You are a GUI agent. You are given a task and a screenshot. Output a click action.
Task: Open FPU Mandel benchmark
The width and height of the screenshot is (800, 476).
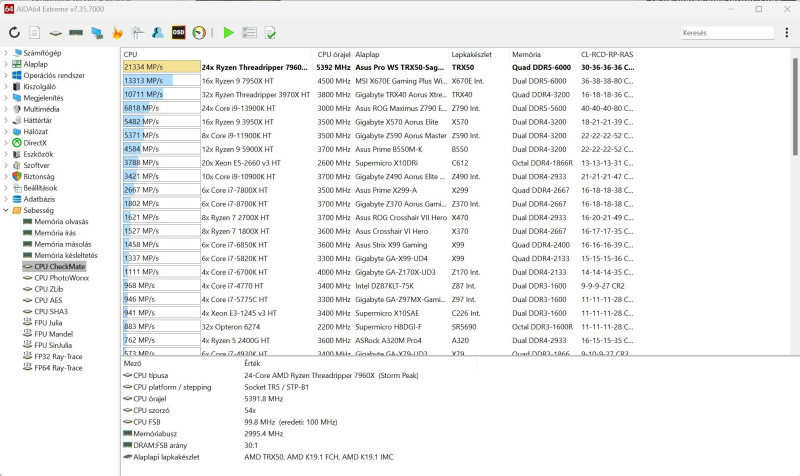(54, 334)
